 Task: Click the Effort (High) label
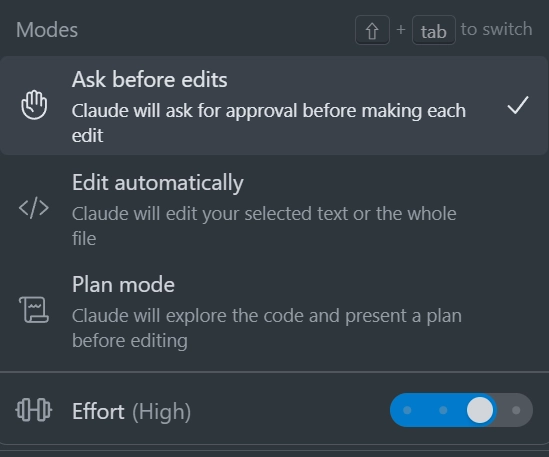(131, 411)
